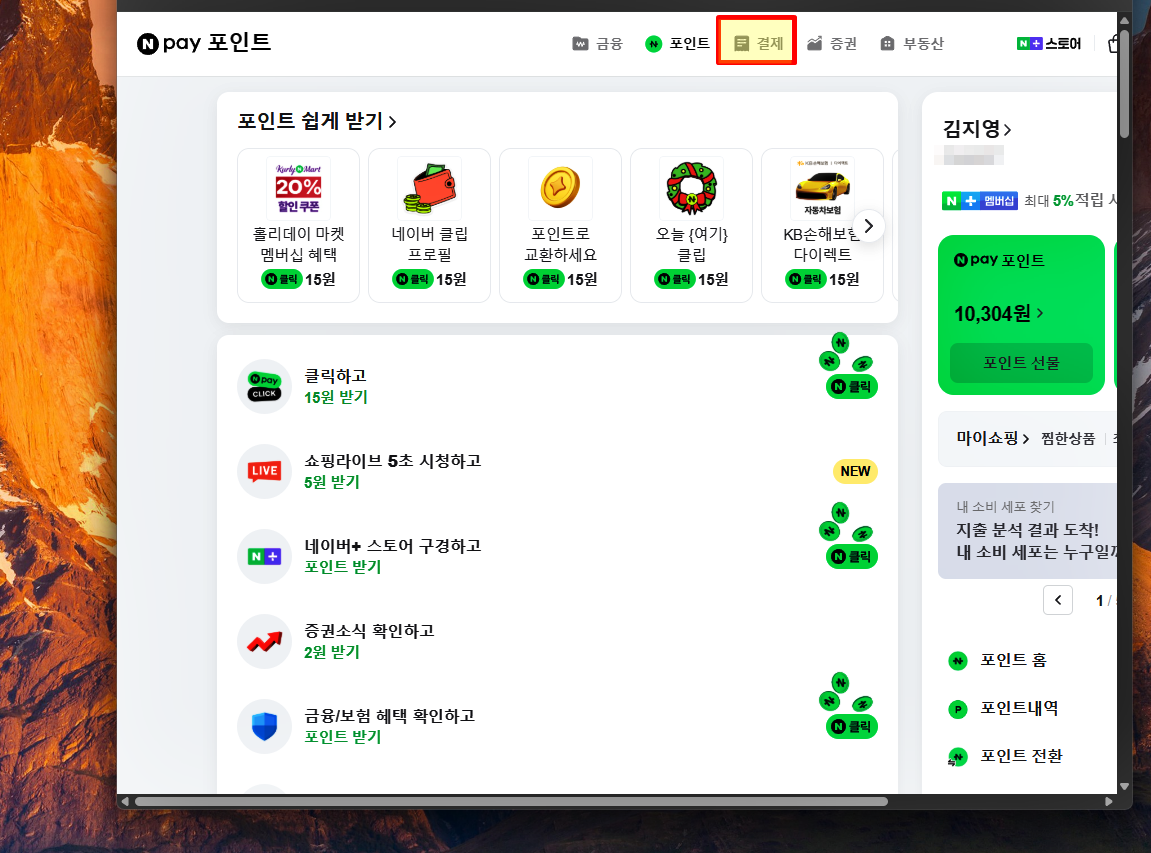The height and width of the screenshot is (853, 1151).
Task: Expand 포인트 쉽게 받기 section
Action: (316, 121)
